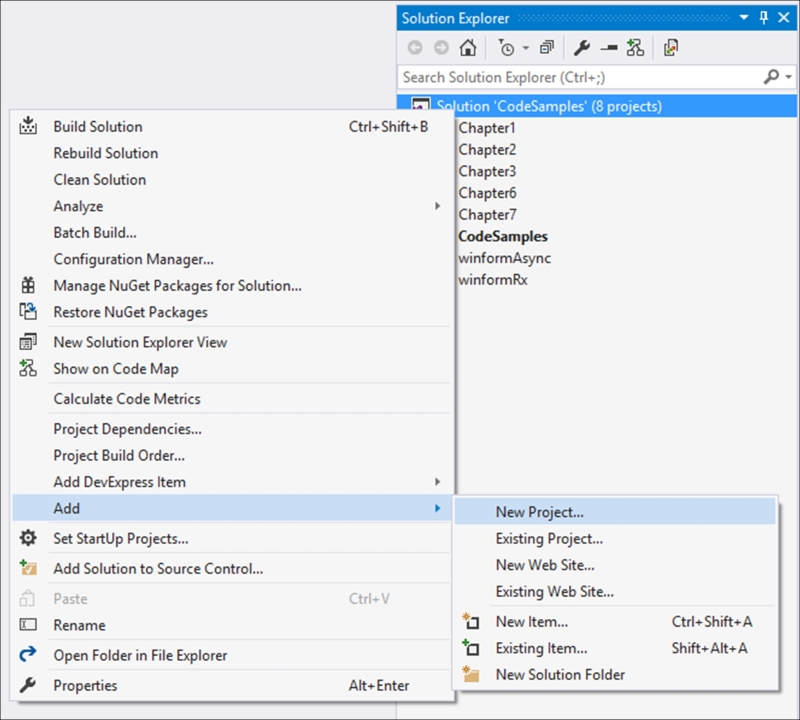Screen dimensions: 800x720
Task: Expand the Analyze submenu
Action: [232, 206]
